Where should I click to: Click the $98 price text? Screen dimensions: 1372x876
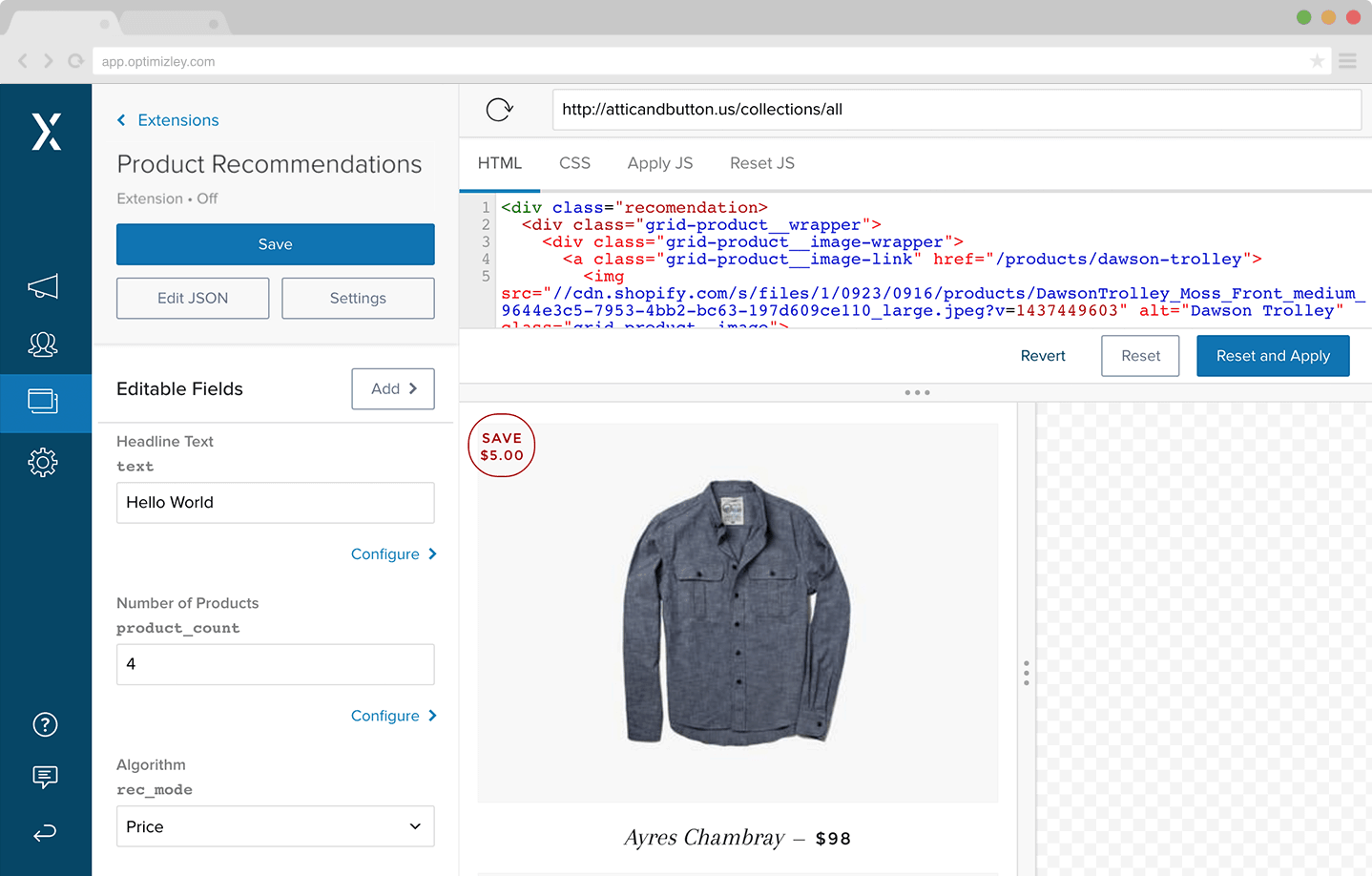pyautogui.click(x=833, y=839)
